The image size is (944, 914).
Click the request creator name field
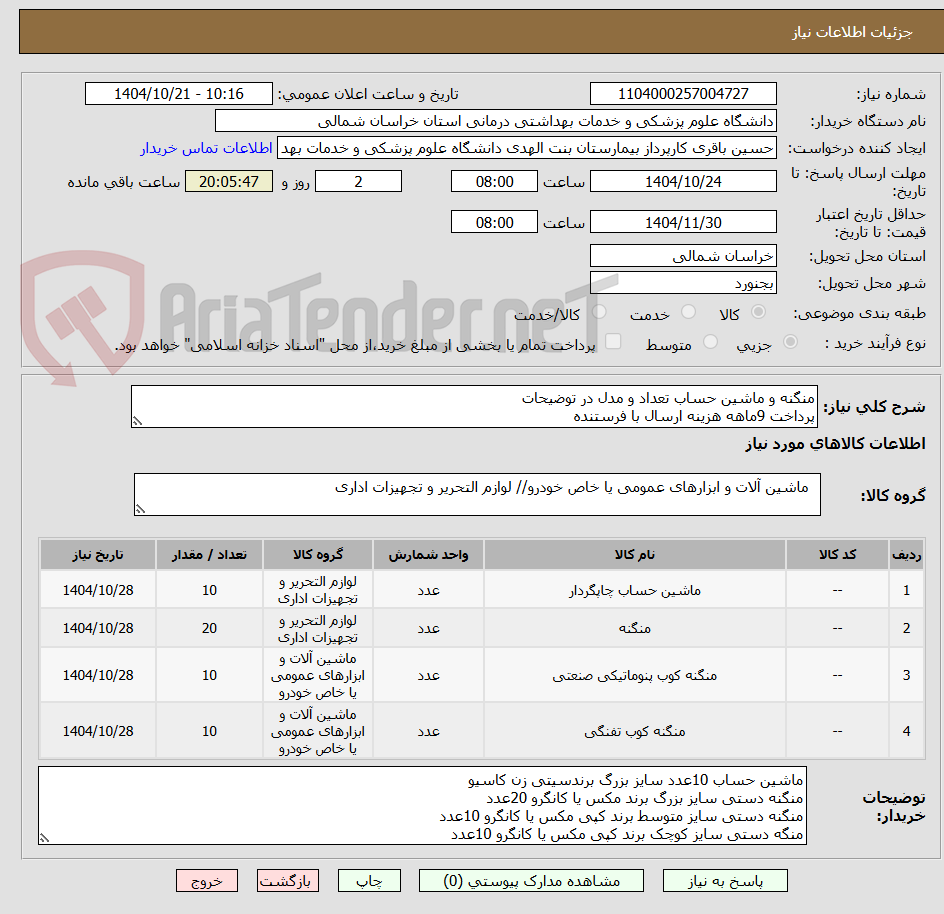click(x=527, y=148)
